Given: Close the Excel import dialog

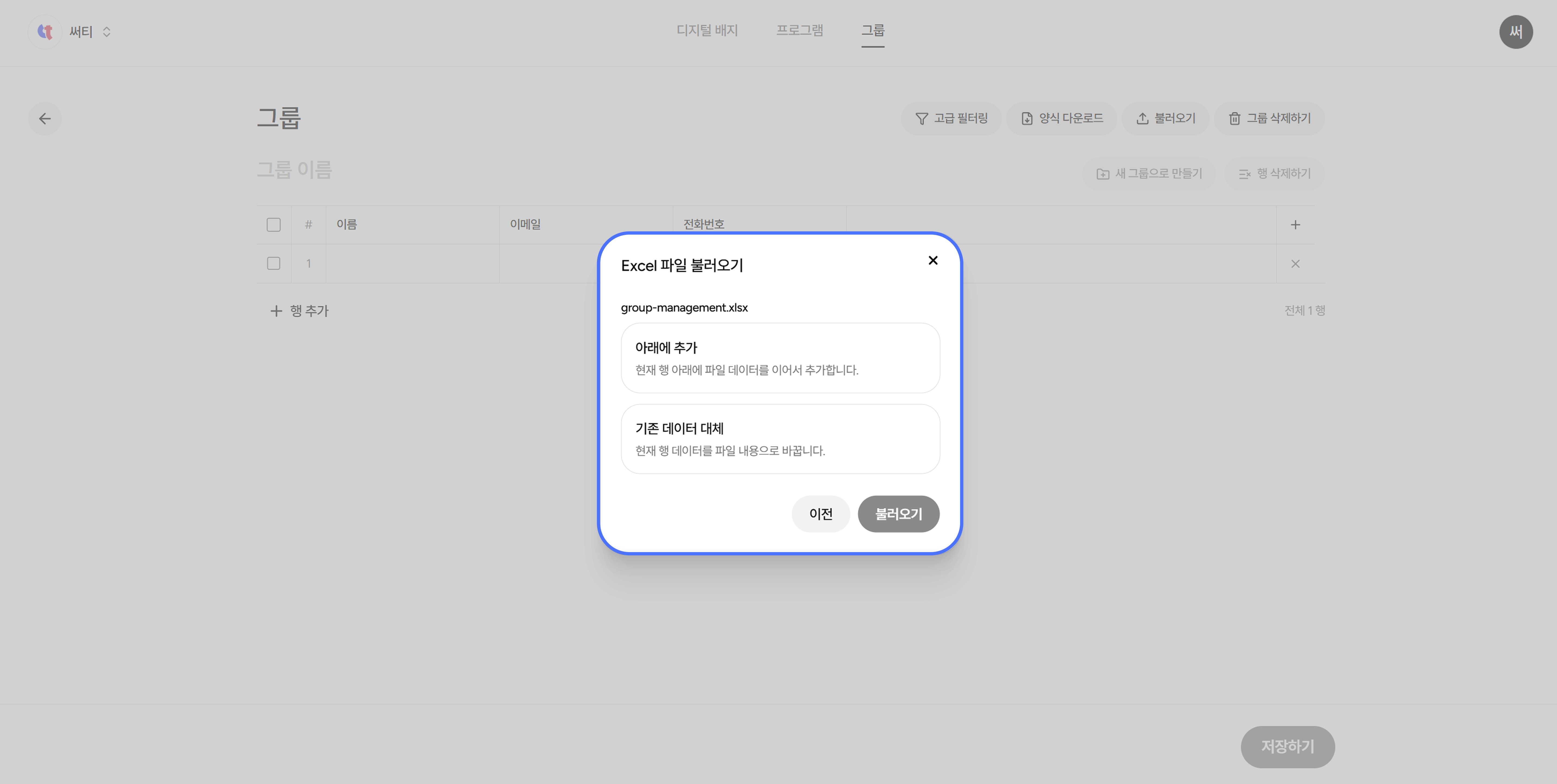Looking at the screenshot, I should (933, 260).
